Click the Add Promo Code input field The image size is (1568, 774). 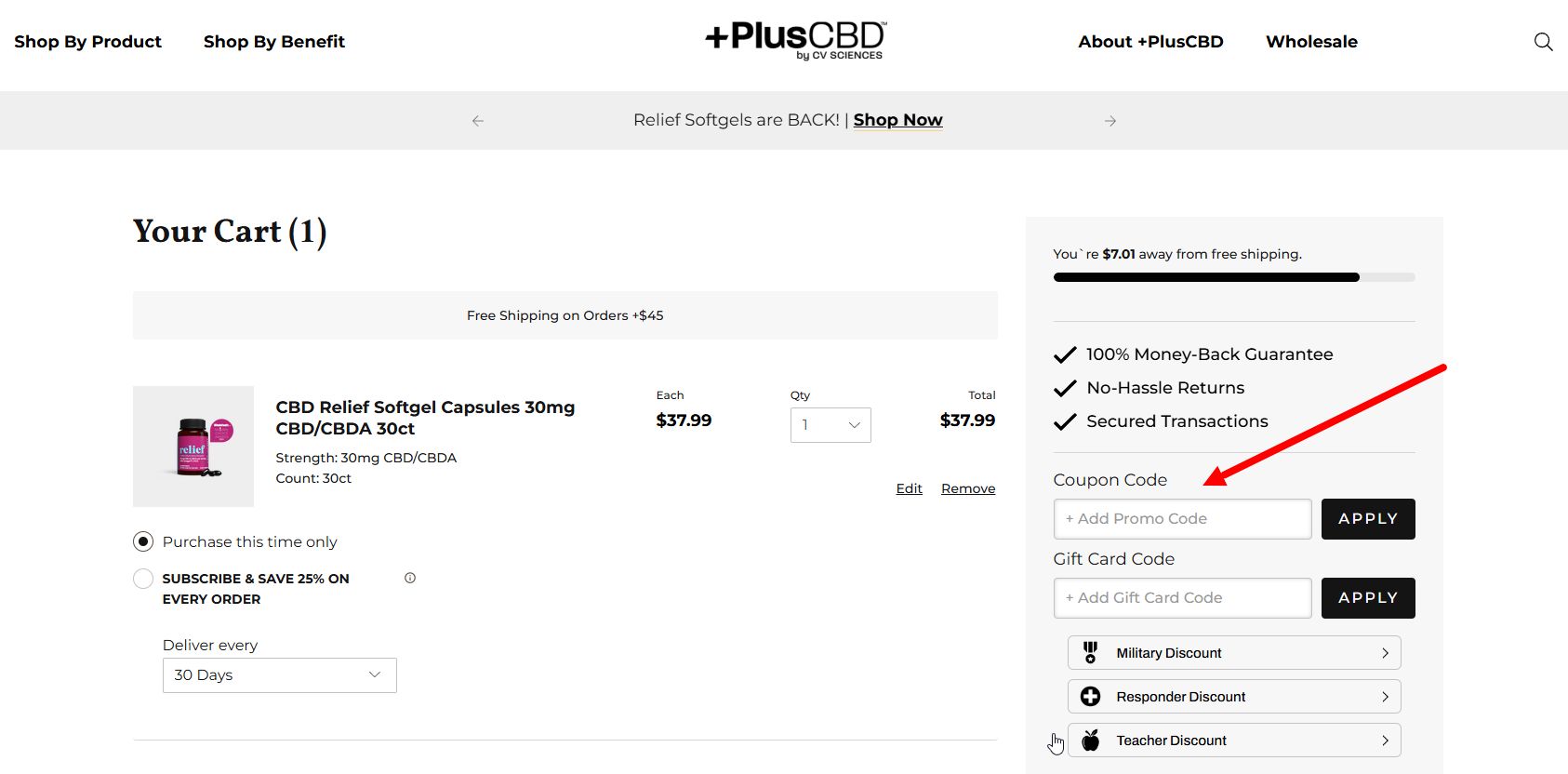tap(1181, 518)
